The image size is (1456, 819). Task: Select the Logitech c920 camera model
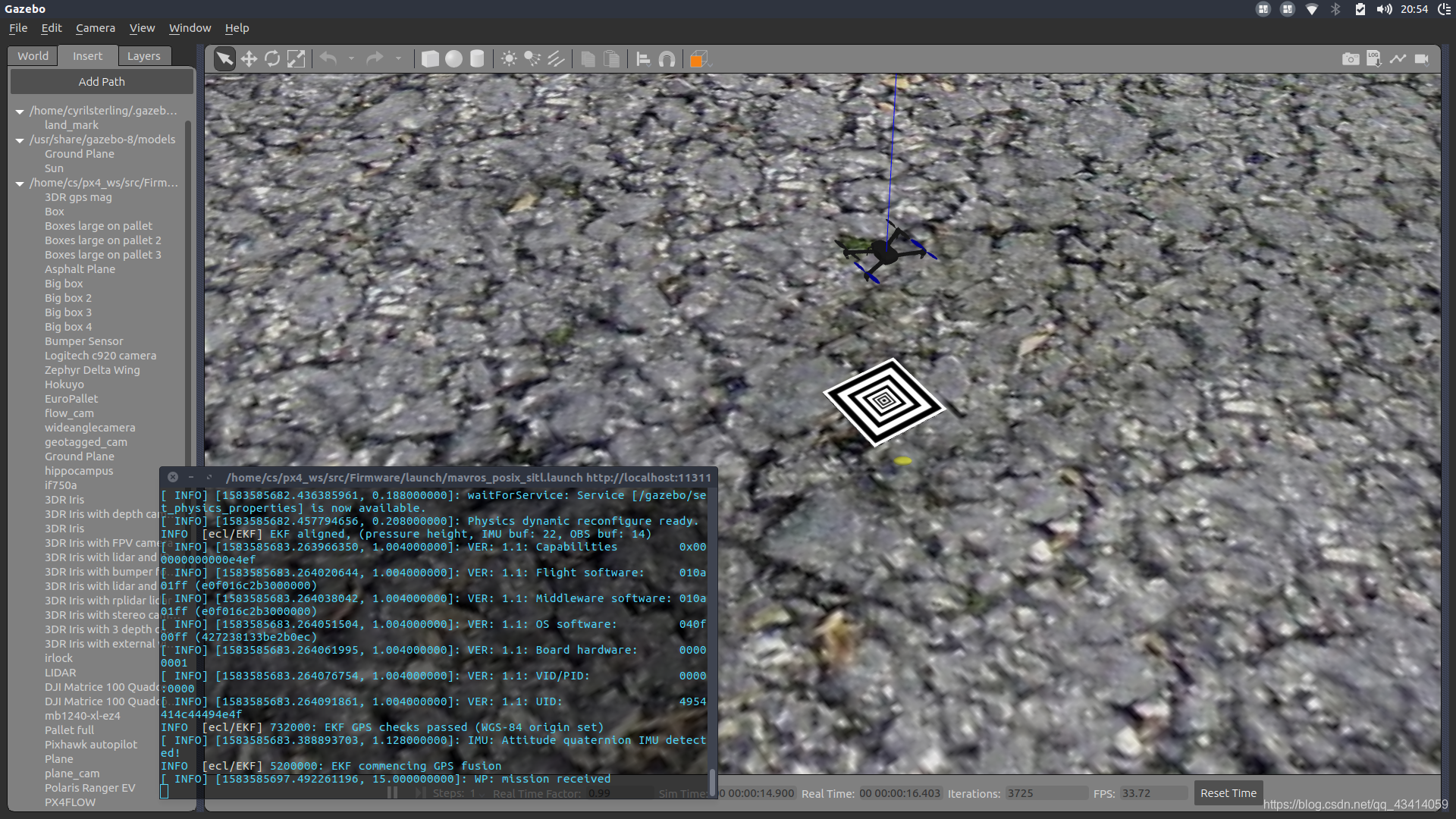[x=100, y=356]
